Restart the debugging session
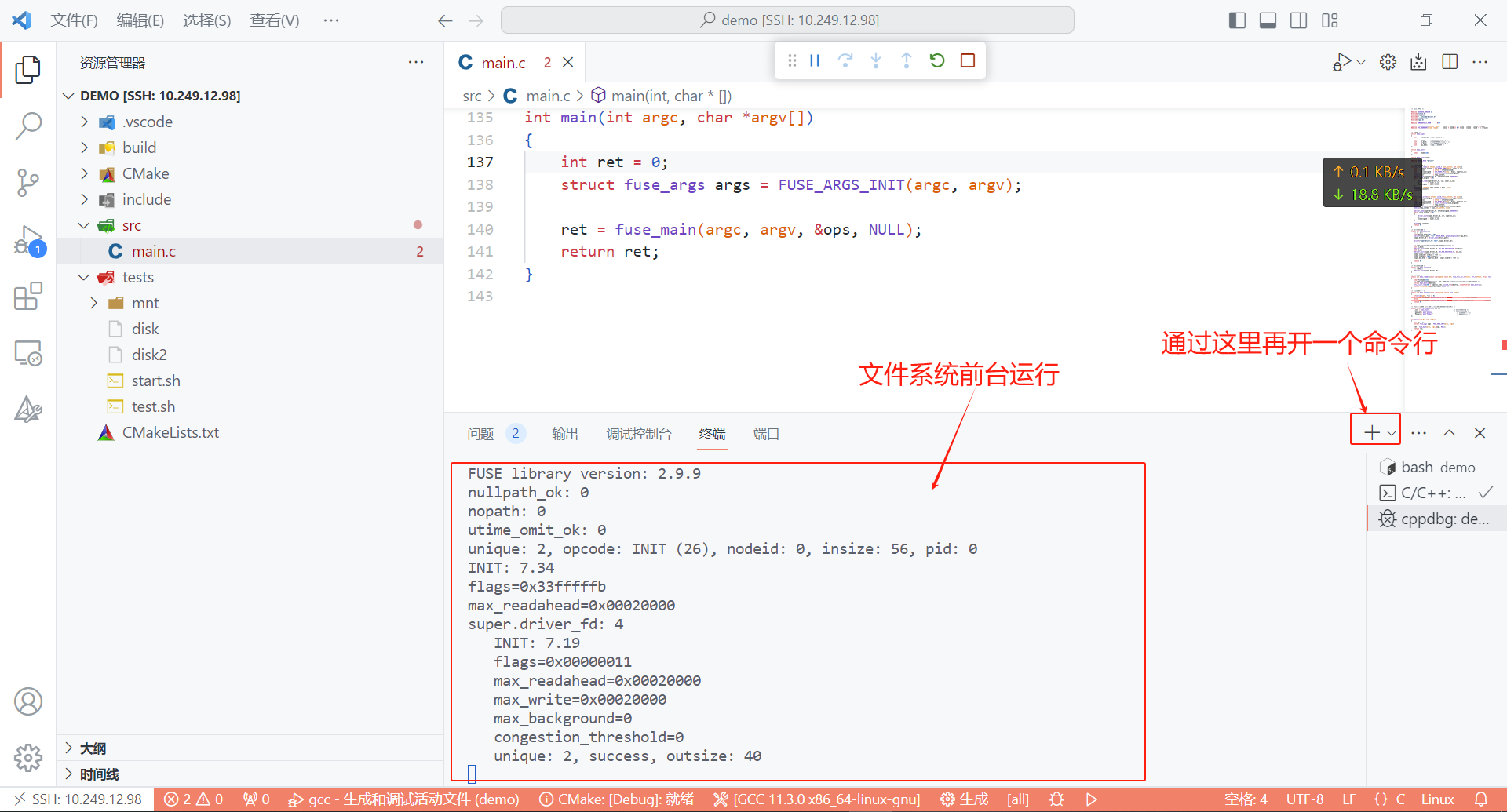Viewport: 1507px width, 812px height. [x=937, y=60]
